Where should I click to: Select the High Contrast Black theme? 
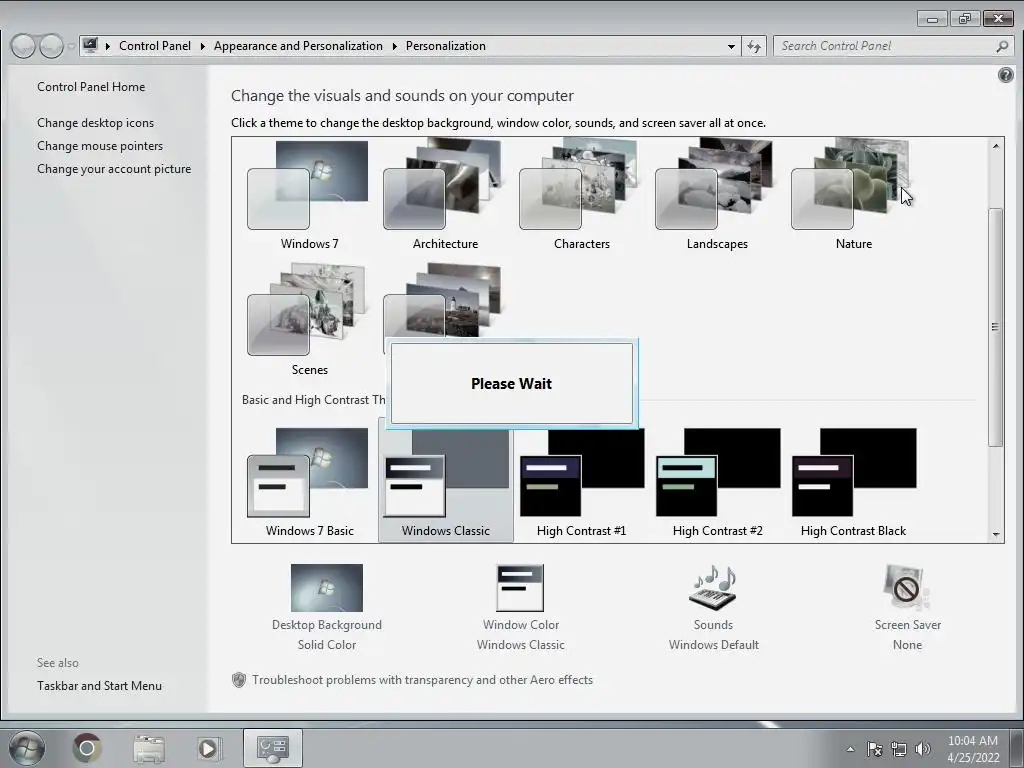(854, 483)
